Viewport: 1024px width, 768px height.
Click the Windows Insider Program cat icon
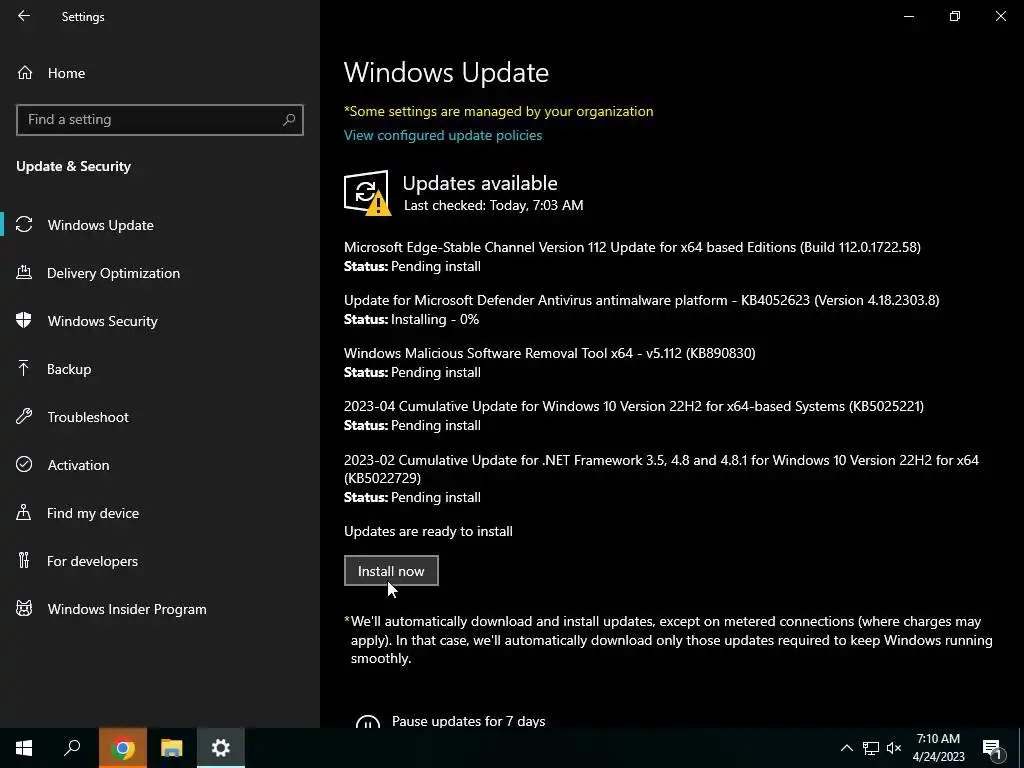[x=24, y=609]
